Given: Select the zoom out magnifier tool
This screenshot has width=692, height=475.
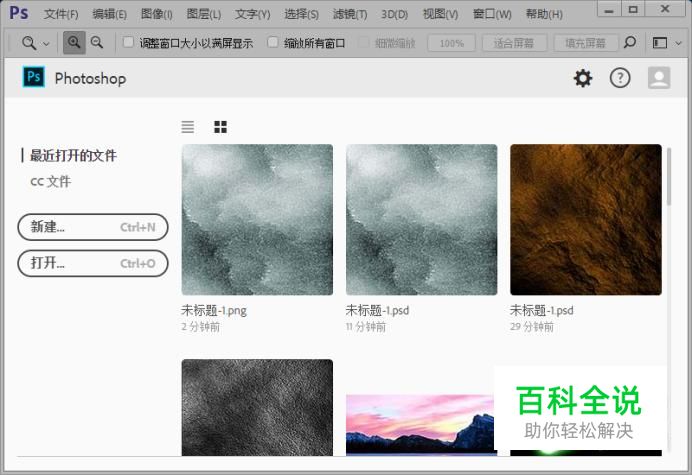Looking at the screenshot, I should (97, 43).
